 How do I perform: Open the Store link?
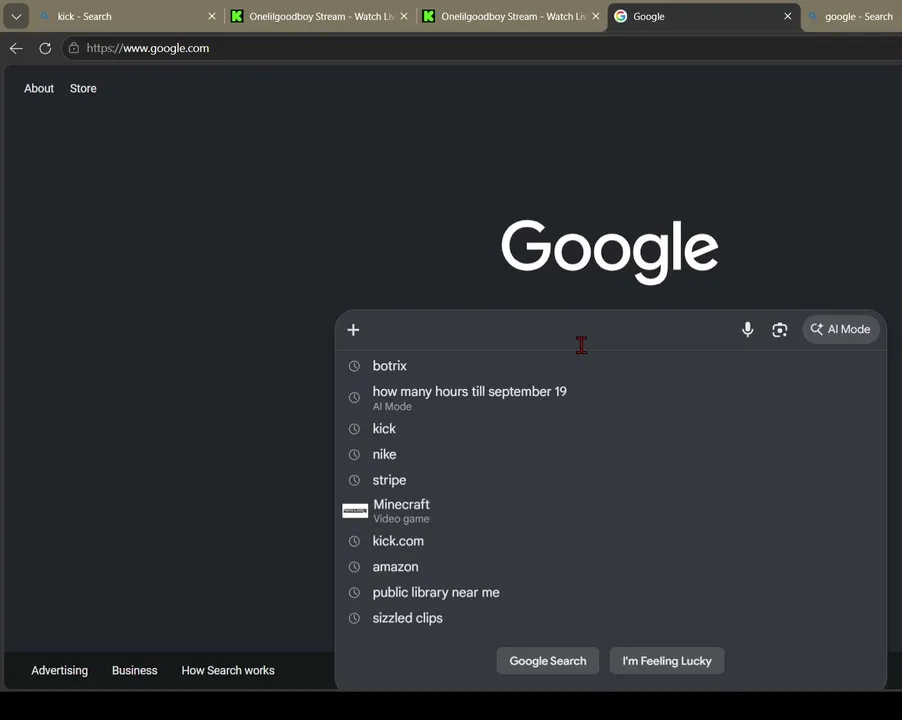tap(83, 89)
